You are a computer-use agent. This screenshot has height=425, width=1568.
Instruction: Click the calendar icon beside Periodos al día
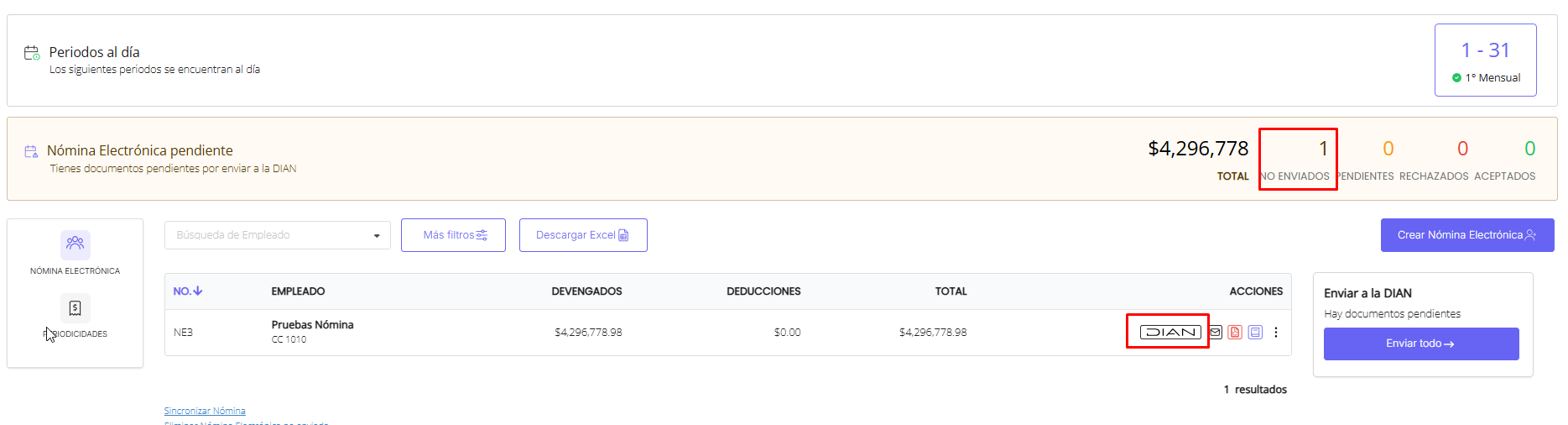click(31, 53)
